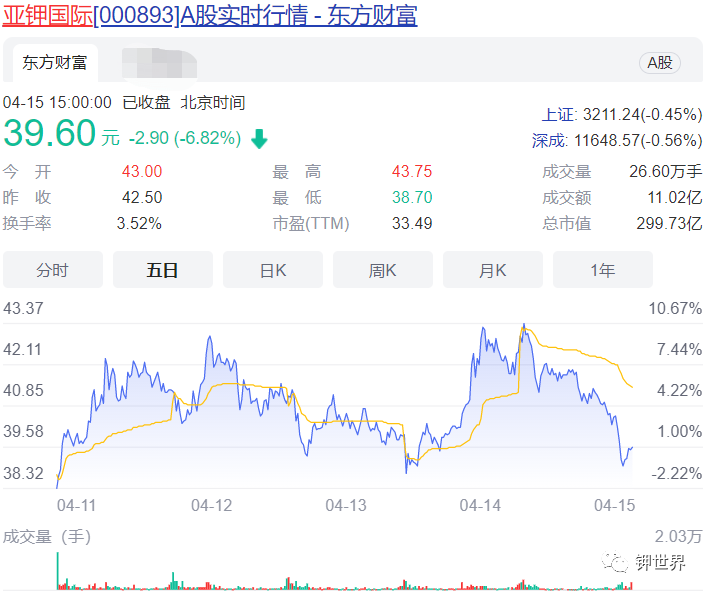The image size is (708, 593).
Task: Click the blurred tab next to 东方财富
Action: pos(159,63)
